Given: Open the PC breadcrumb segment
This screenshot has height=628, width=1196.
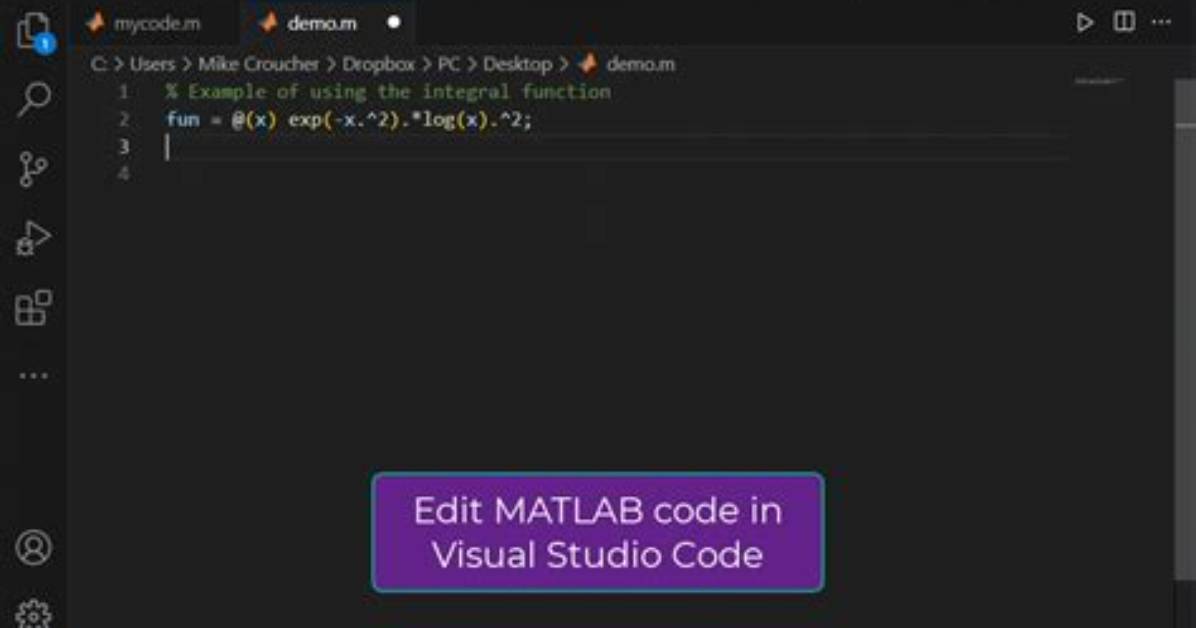Looking at the screenshot, I should pyautogui.click(x=448, y=64).
